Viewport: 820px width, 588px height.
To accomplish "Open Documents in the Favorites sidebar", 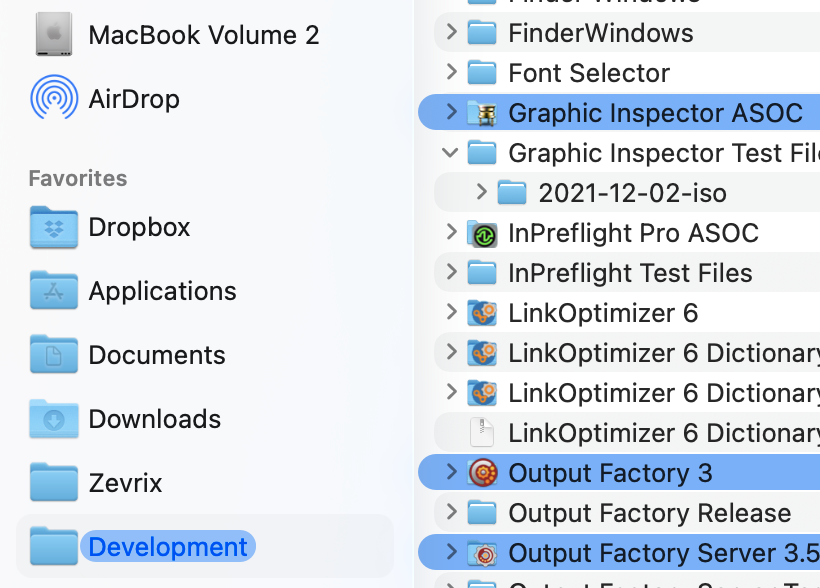I will (x=157, y=355).
